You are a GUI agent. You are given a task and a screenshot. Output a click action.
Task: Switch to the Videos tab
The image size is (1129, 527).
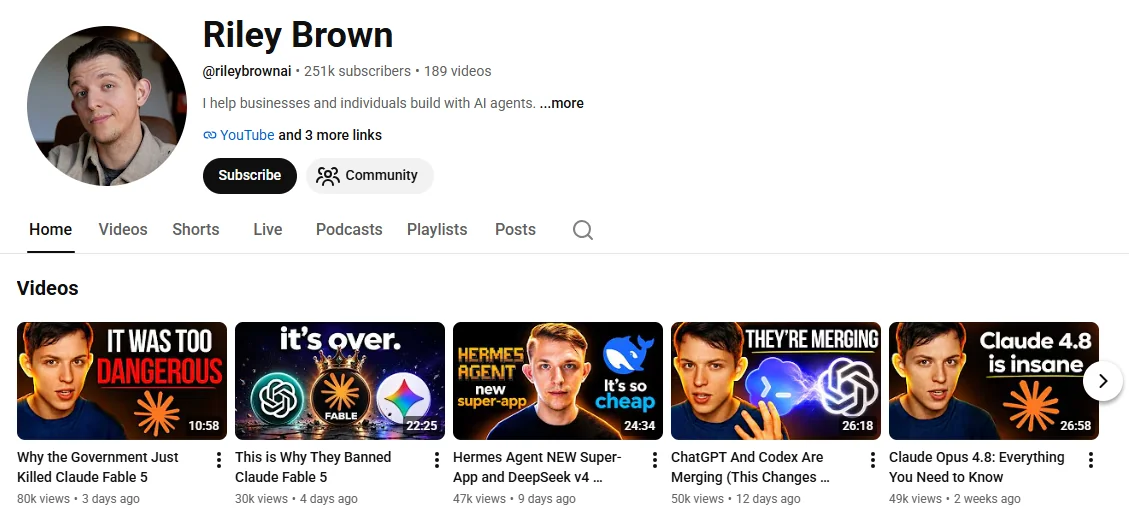point(123,230)
